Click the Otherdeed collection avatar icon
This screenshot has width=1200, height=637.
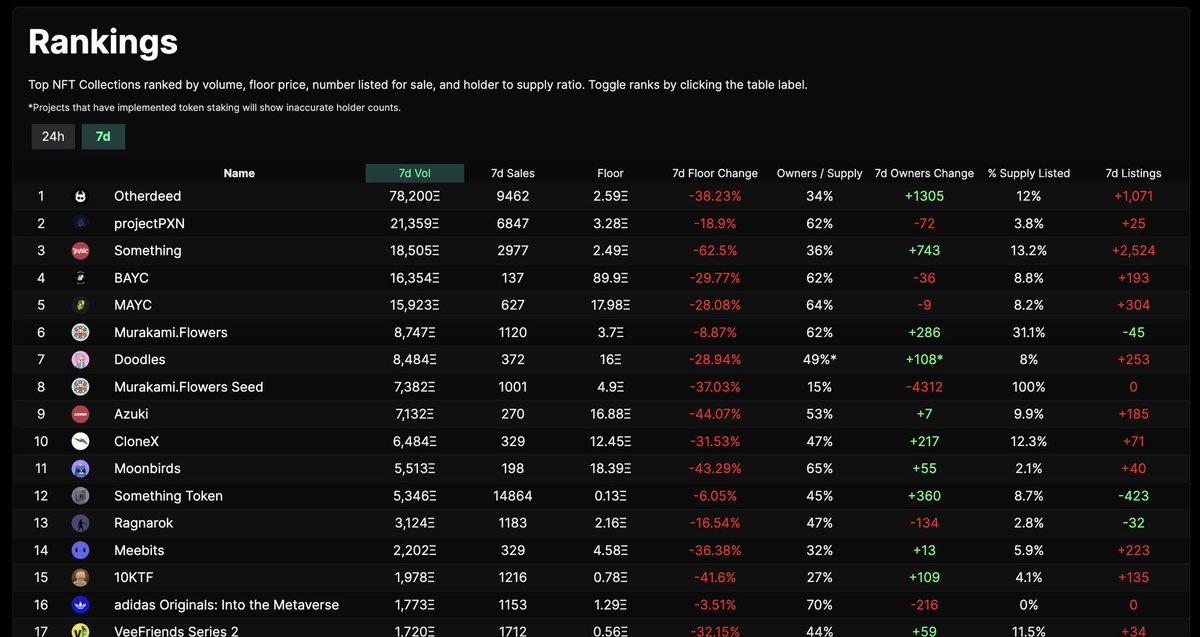pyautogui.click(x=80, y=197)
